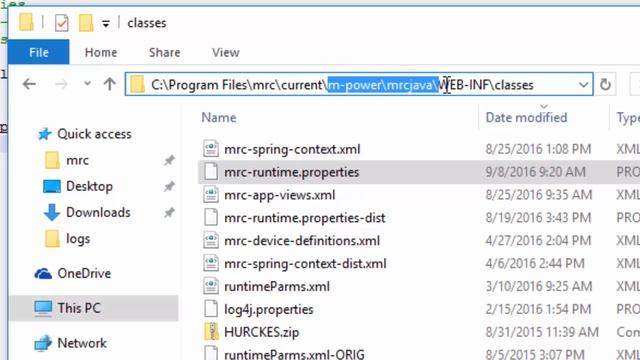The width and height of the screenshot is (640, 360).
Task: Select the log4j.properties file
Action: point(269,309)
